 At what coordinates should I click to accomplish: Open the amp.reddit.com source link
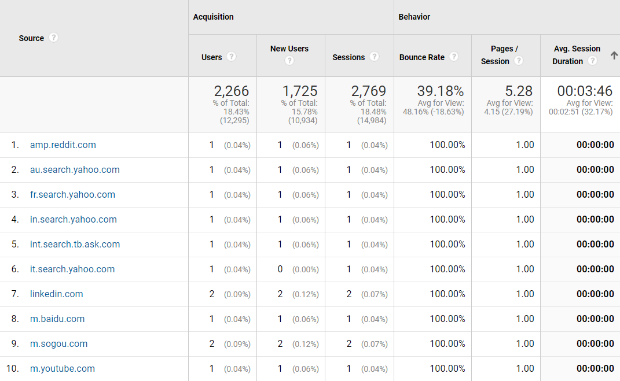pos(63,145)
